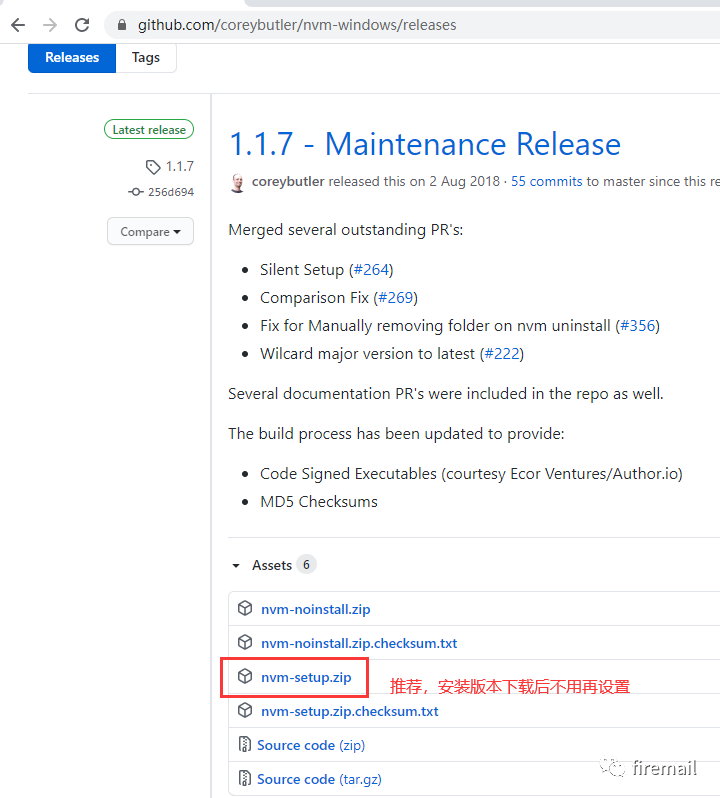Download nvm-noinstall.zip
Viewport: 720px width, 798px height.
[315, 609]
